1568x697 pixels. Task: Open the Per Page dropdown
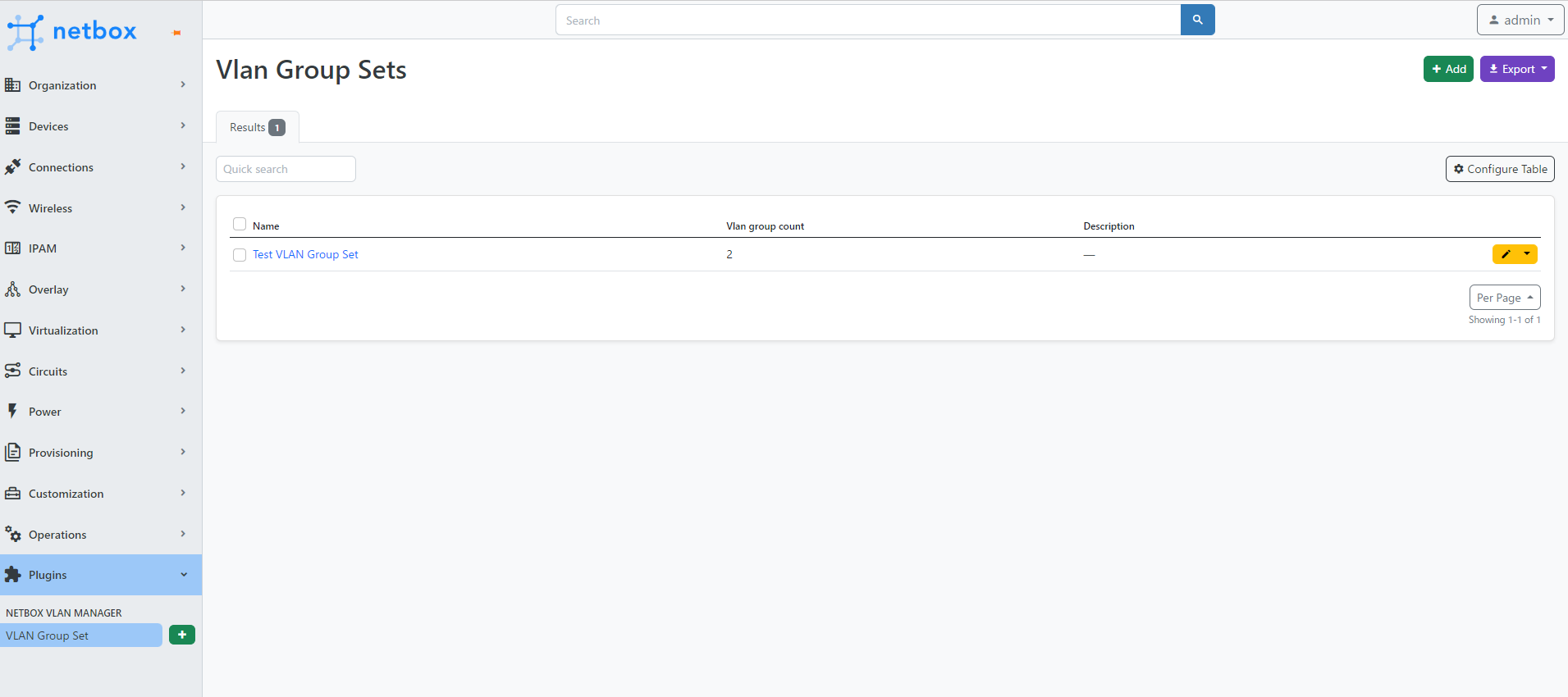(x=1504, y=298)
